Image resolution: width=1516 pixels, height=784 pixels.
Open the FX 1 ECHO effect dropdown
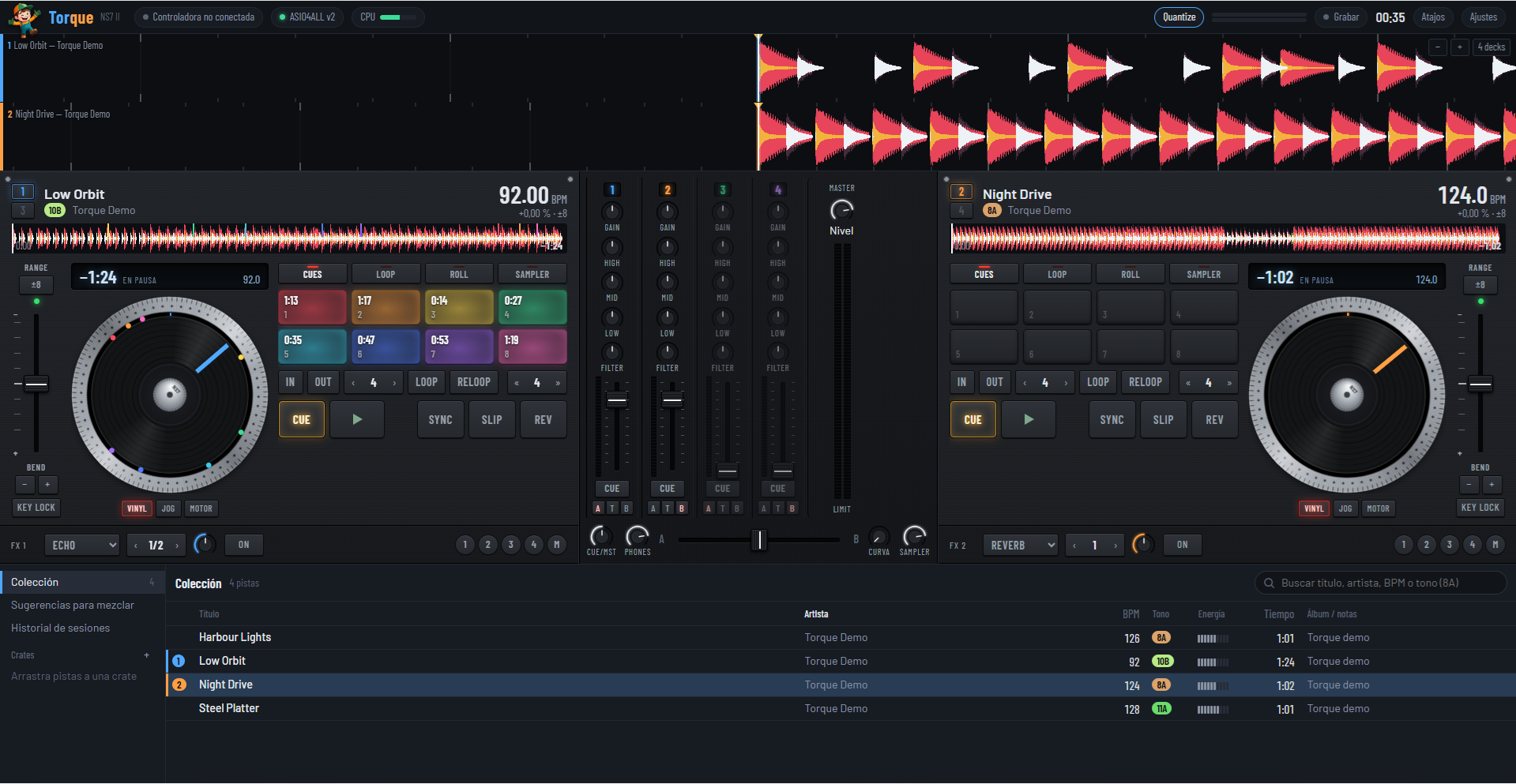pos(82,545)
